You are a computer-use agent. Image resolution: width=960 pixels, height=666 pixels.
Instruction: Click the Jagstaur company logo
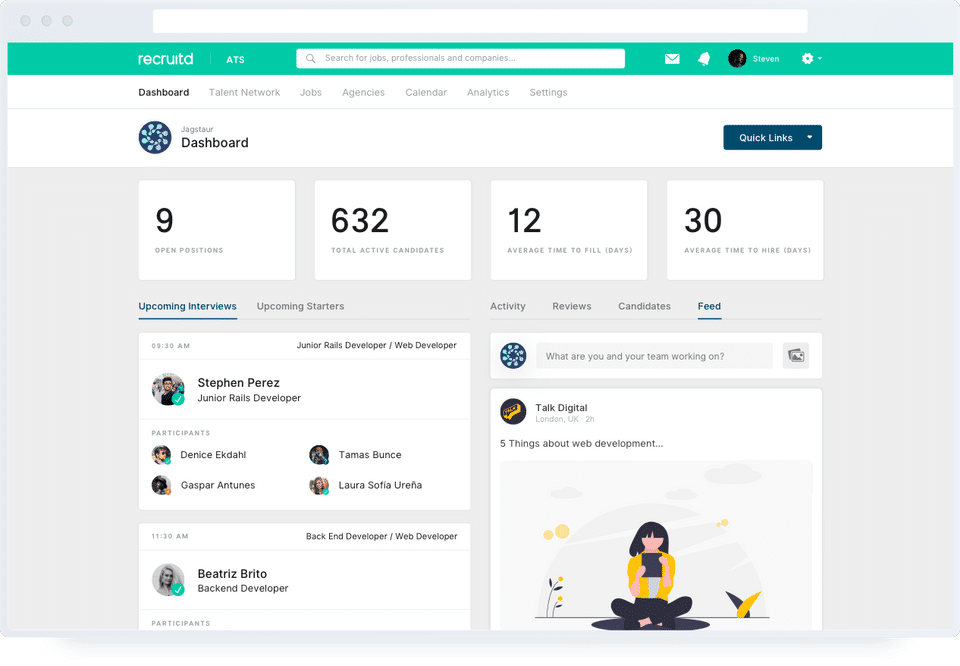(x=155, y=137)
